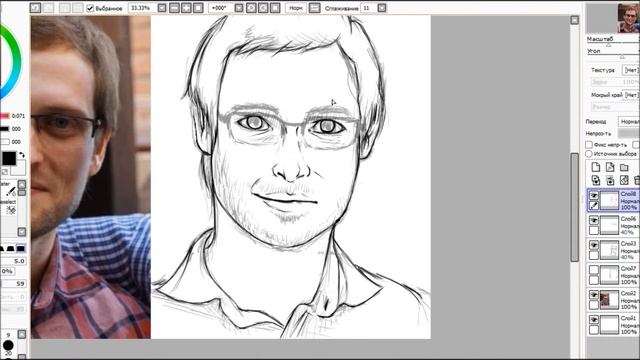This screenshot has height=360, width=640.
Task: Select the first brush edge shape
Action: click(x=2, y=249)
